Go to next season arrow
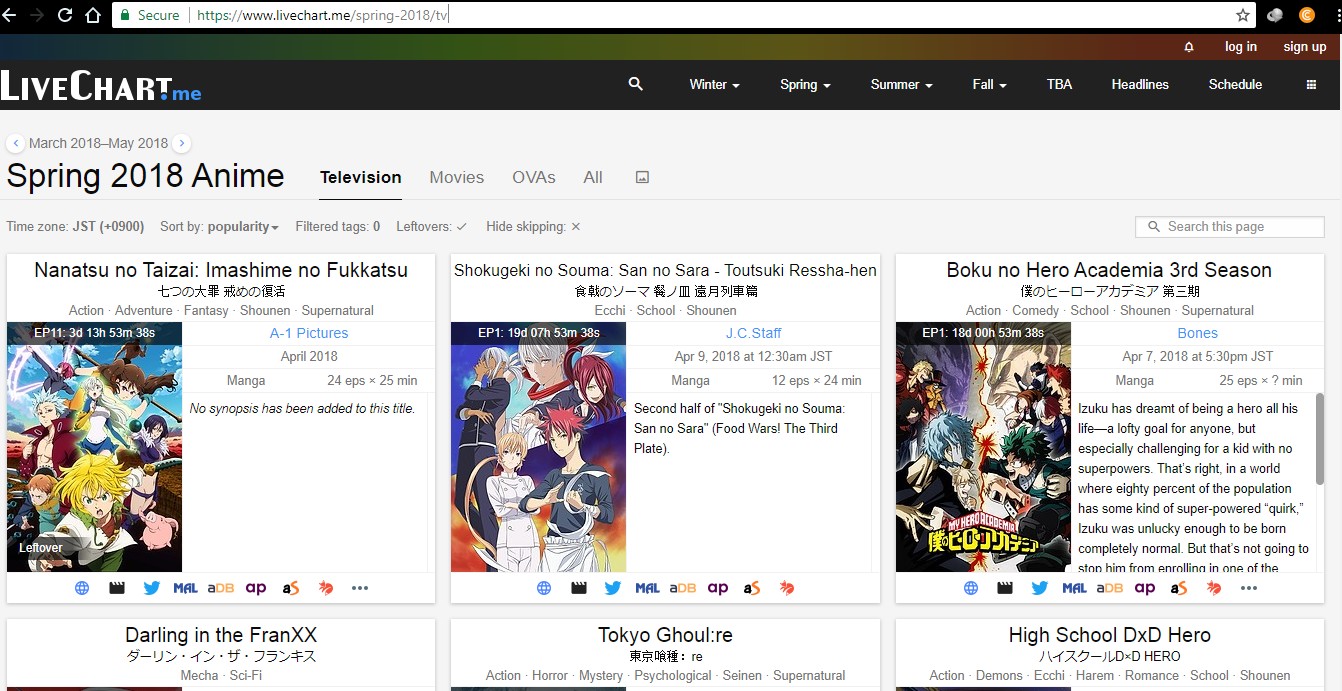1342x691 pixels. 181,143
